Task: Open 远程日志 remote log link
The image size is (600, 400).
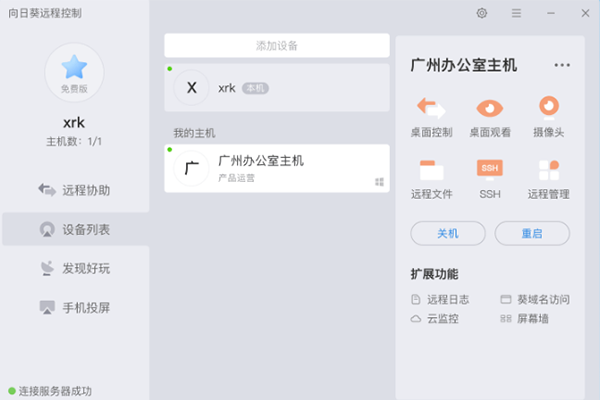Action: 441,299
